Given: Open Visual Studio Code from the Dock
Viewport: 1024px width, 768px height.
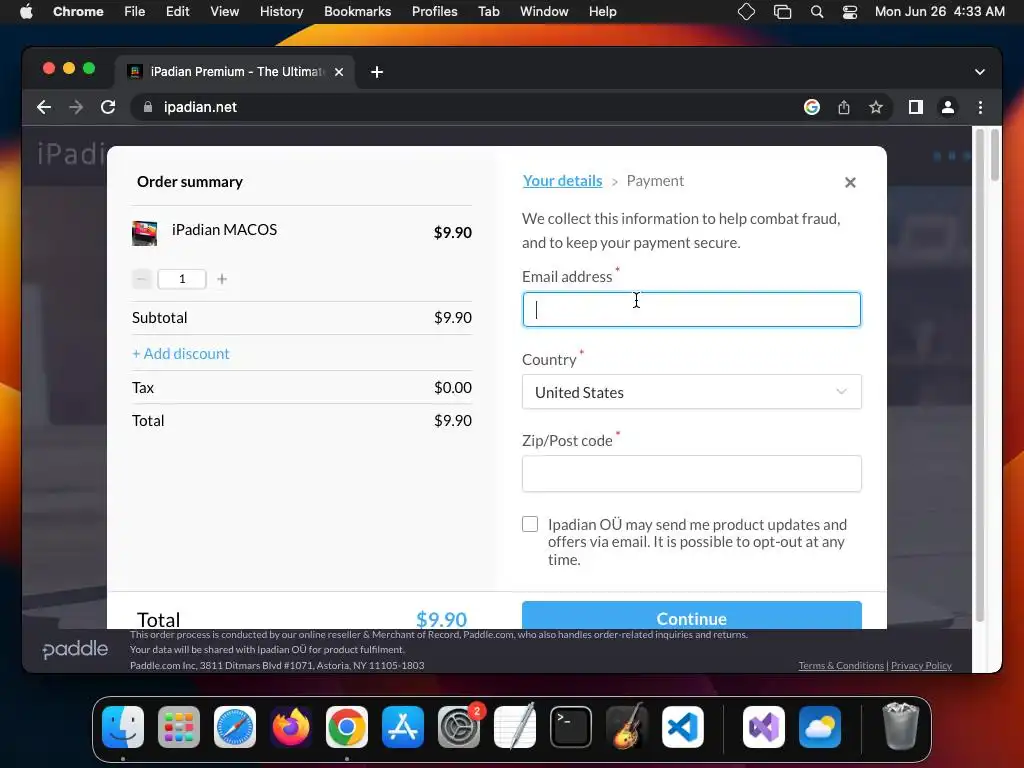Looking at the screenshot, I should point(682,727).
